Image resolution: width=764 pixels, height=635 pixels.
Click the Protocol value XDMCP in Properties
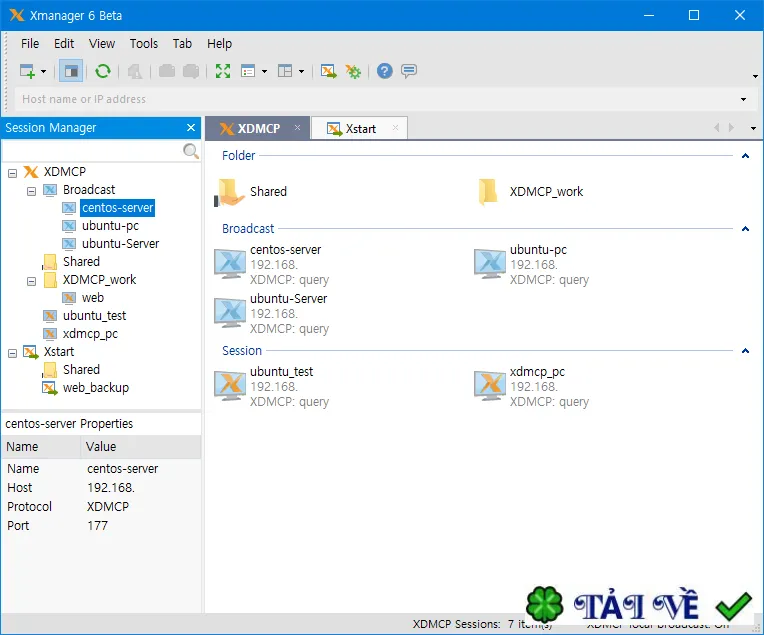[108, 507]
